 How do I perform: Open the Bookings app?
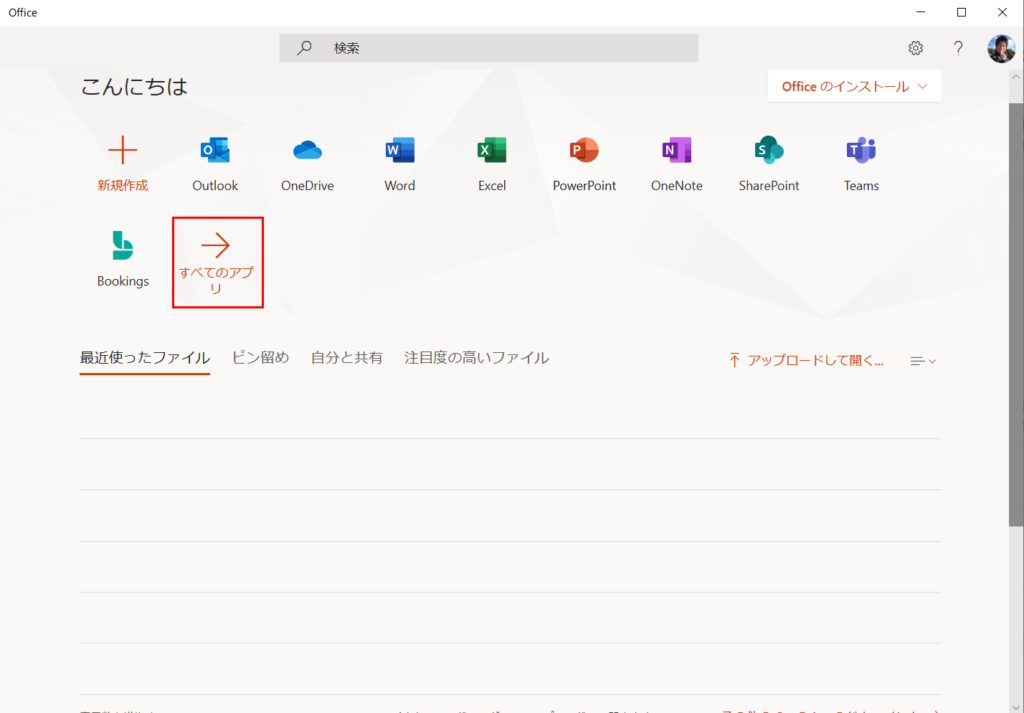[x=123, y=246]
